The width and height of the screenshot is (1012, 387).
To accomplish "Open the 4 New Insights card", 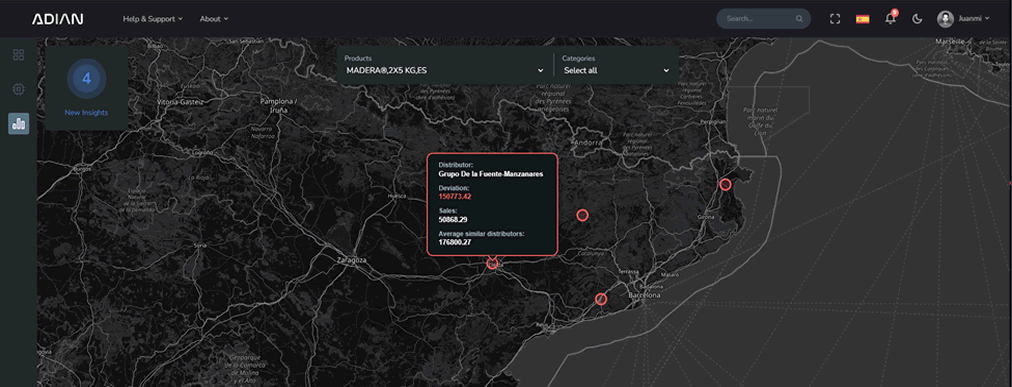I will pyautogui.click(x=86, y=88).
